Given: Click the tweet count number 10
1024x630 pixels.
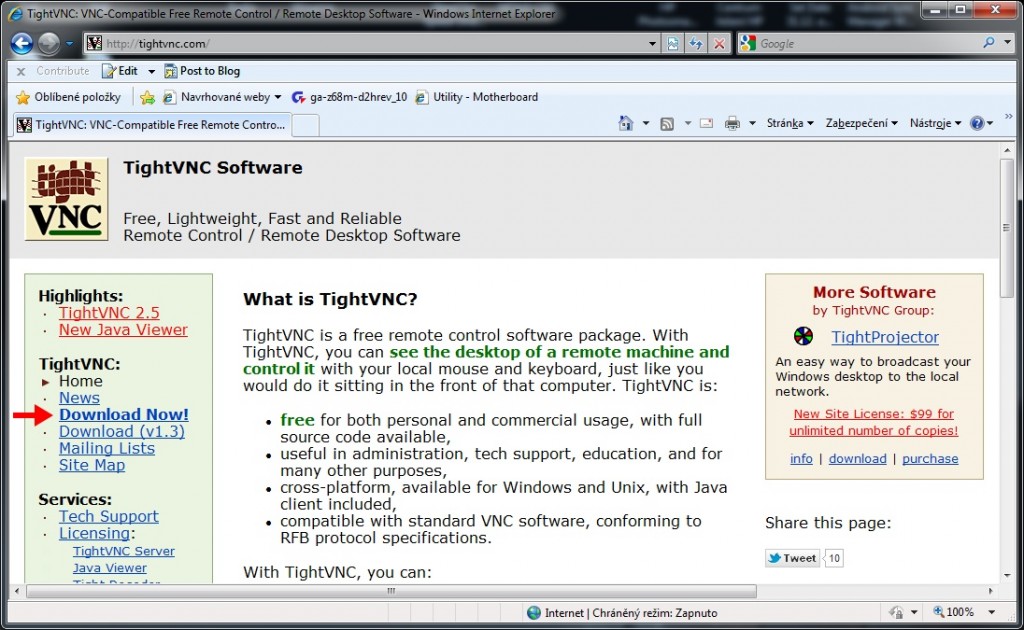Looking at the screenshot, I should coord(834,558).
